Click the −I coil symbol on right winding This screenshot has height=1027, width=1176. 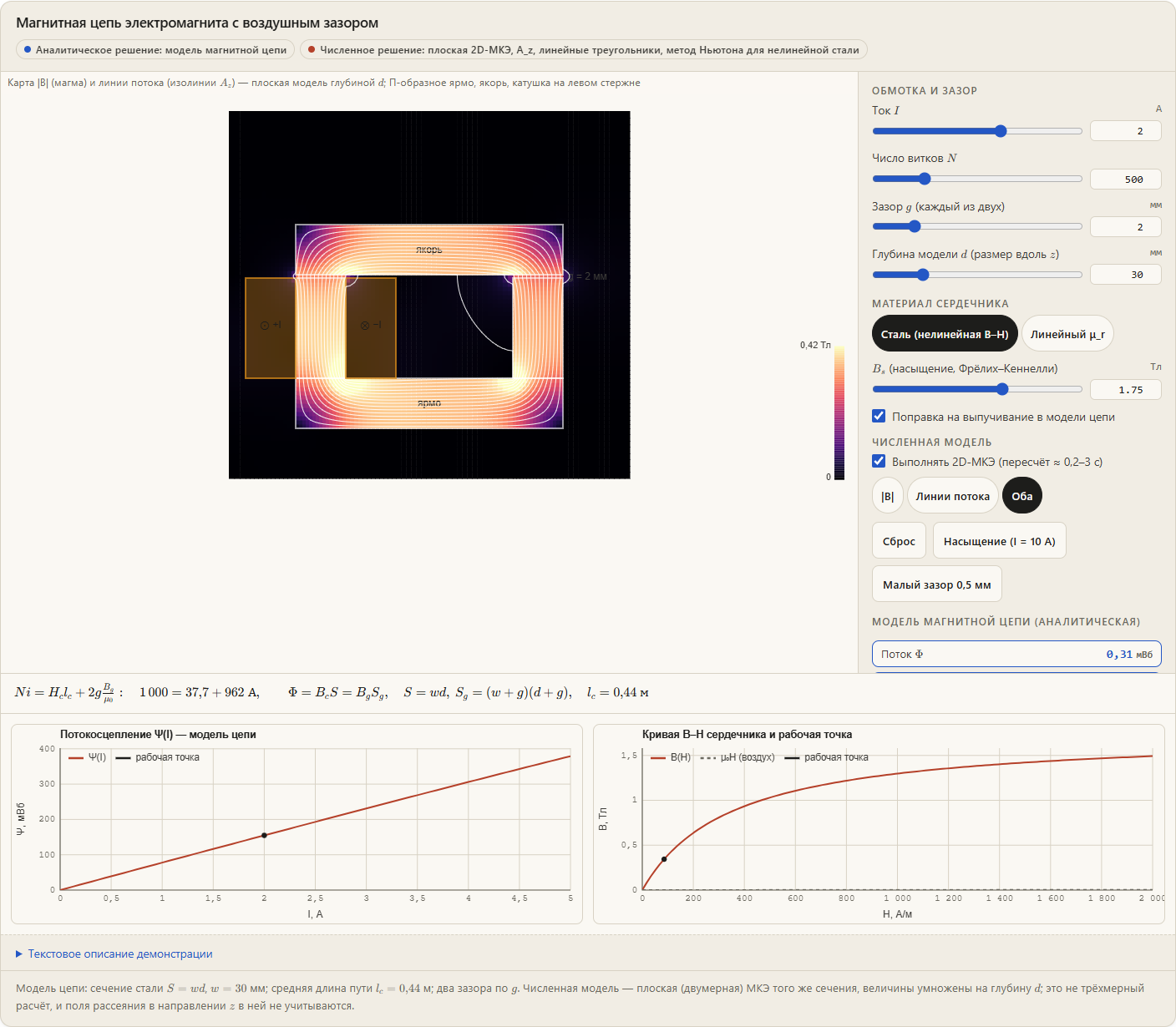click(x=370, y=325)
